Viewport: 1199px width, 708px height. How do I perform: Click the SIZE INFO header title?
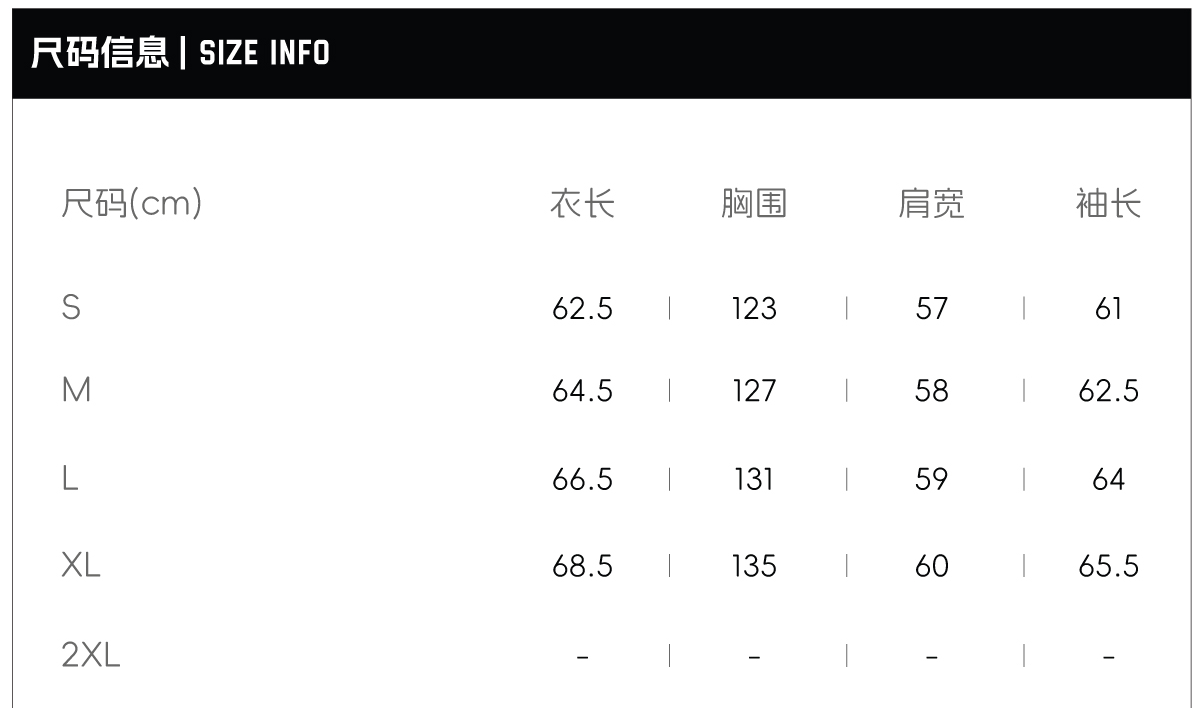pyautogui.click(x=180, y=53)
